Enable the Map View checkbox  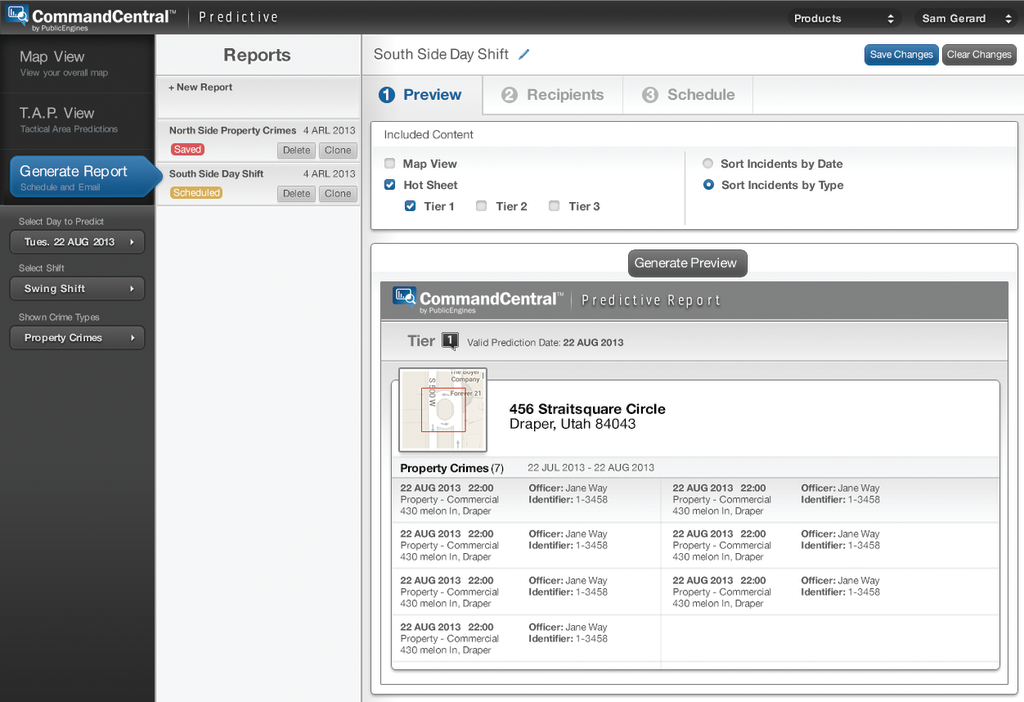pos(390,164)
